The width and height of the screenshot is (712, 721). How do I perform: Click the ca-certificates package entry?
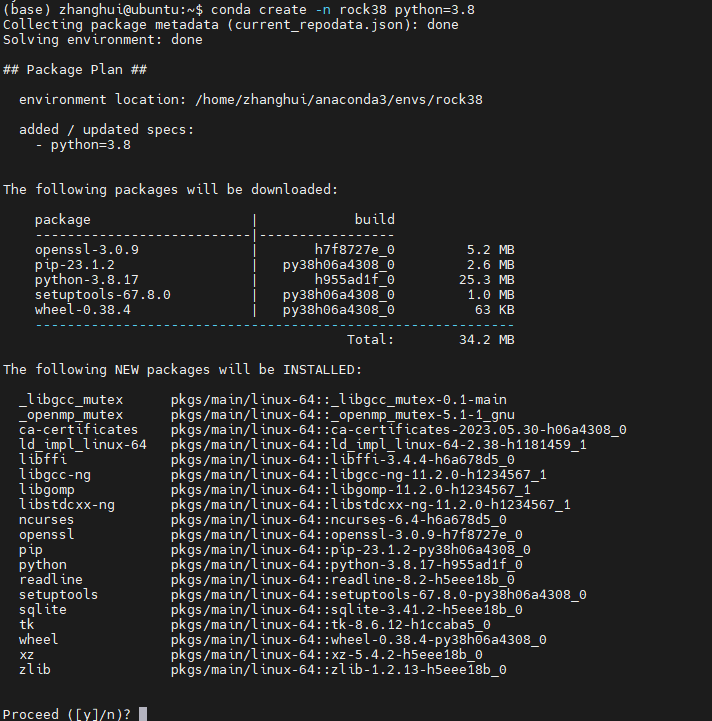point(79,429)
